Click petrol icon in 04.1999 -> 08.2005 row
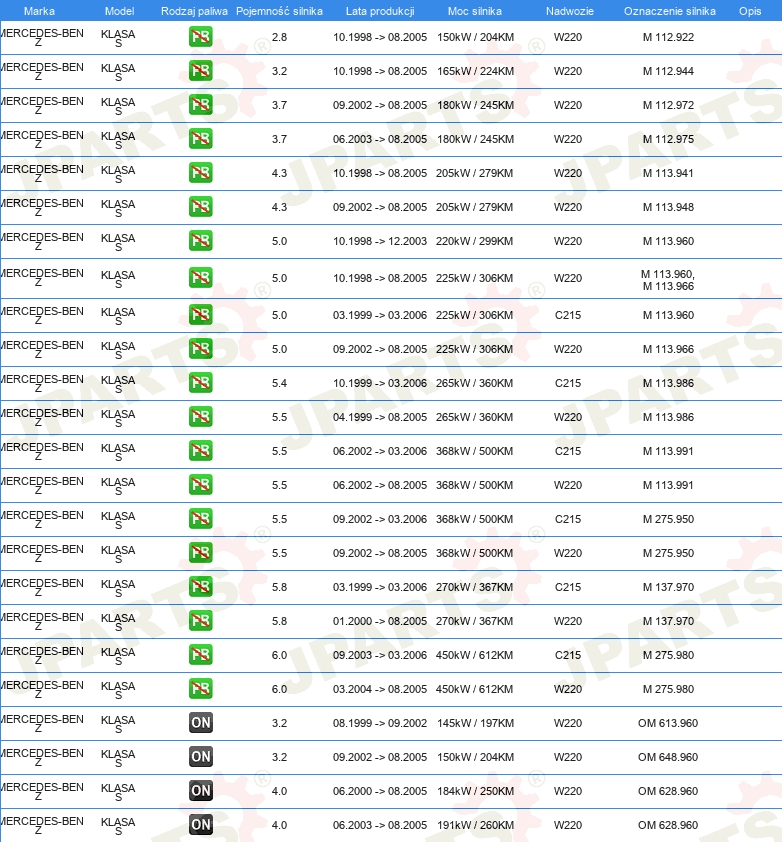Viewport: 782px width, 842px height. tap(200, 417)
